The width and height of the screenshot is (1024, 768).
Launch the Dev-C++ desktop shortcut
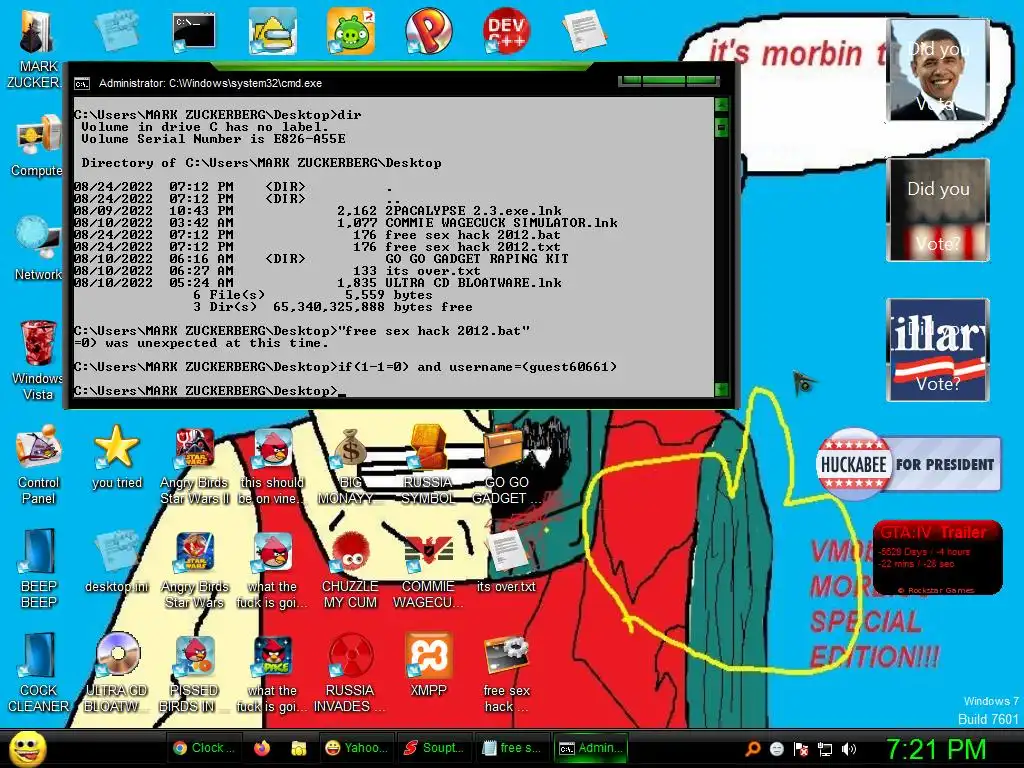click(x=506, y=31)
